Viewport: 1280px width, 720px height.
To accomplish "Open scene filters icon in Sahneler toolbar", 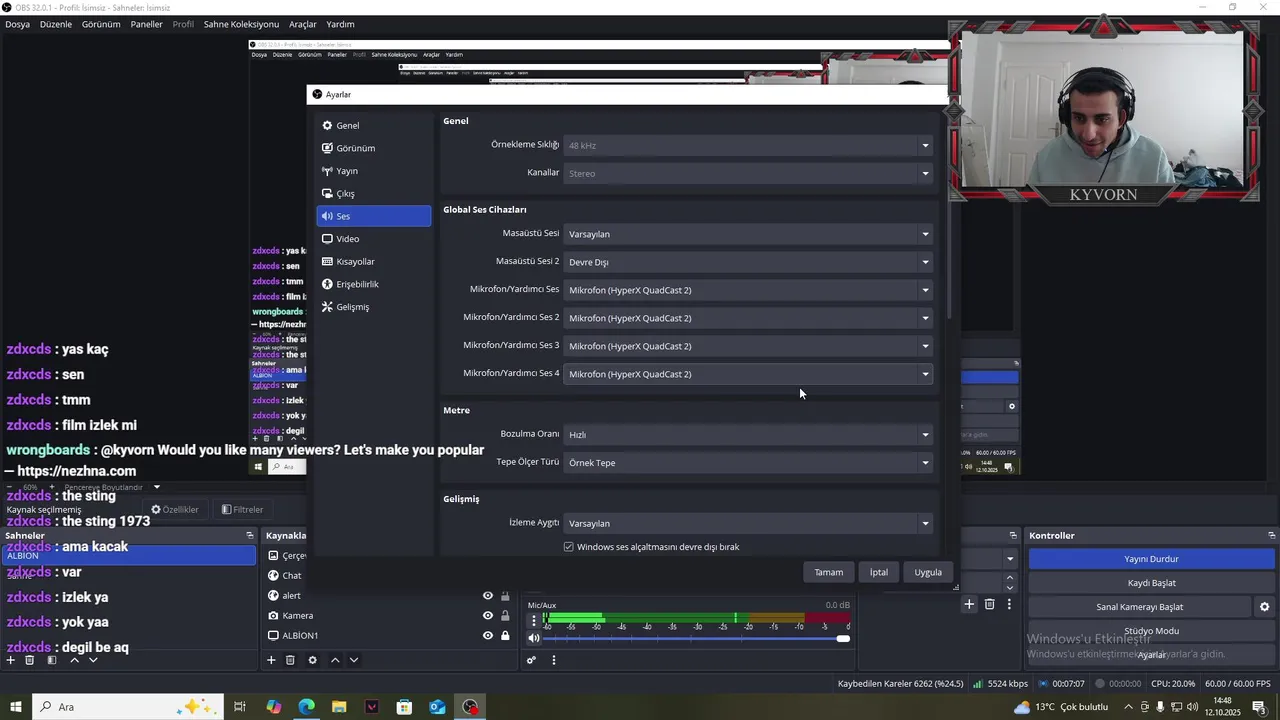I will (51, 660).
